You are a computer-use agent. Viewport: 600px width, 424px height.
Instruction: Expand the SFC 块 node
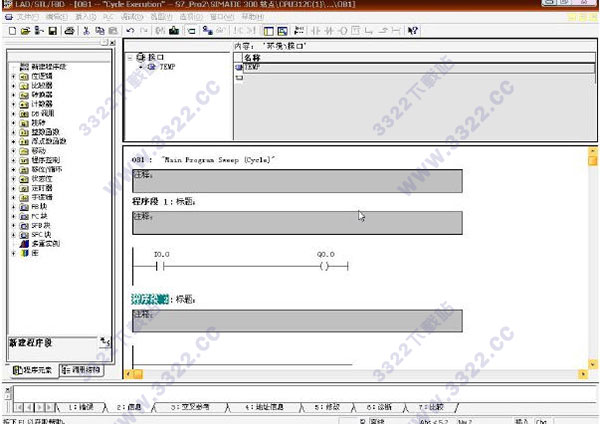point(13,235)
